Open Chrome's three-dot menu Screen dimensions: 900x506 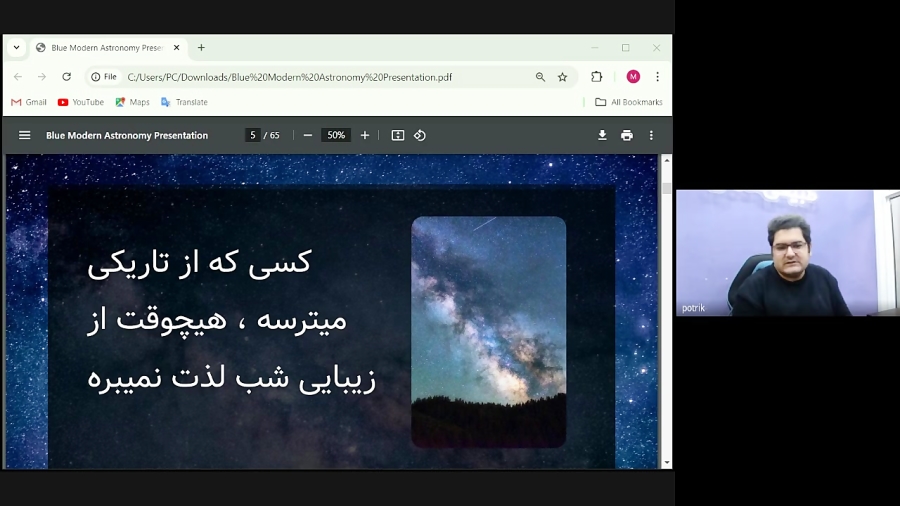(x=658, y=77)
